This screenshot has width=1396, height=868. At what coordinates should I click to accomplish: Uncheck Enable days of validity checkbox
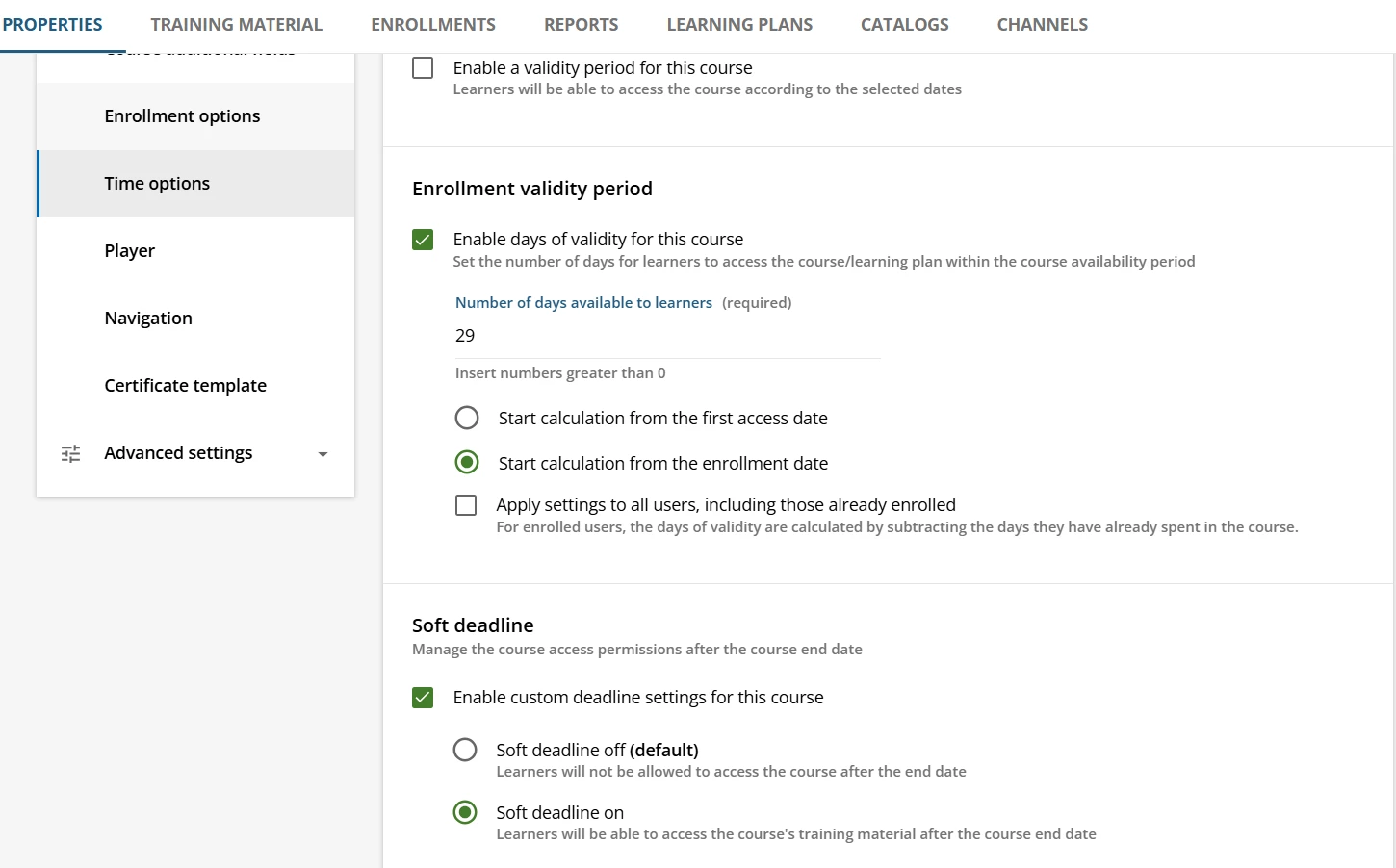[423, 240]
